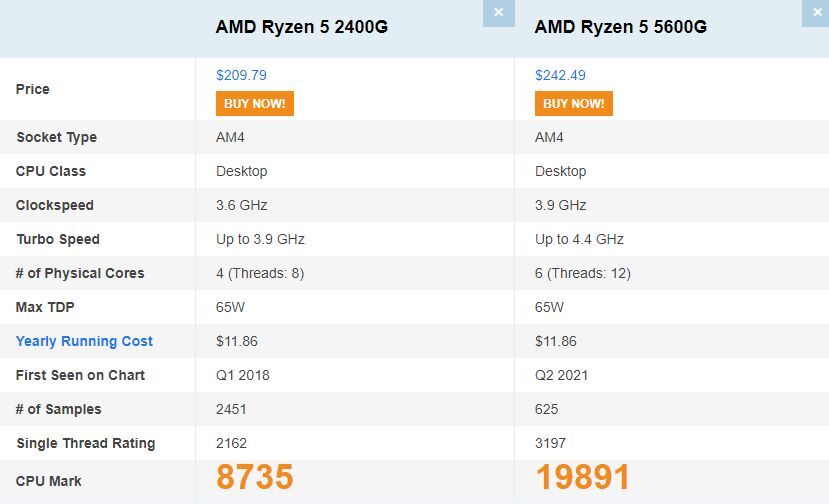Open the $209.79 price link
829x504 pixels.
pos(241,75)
